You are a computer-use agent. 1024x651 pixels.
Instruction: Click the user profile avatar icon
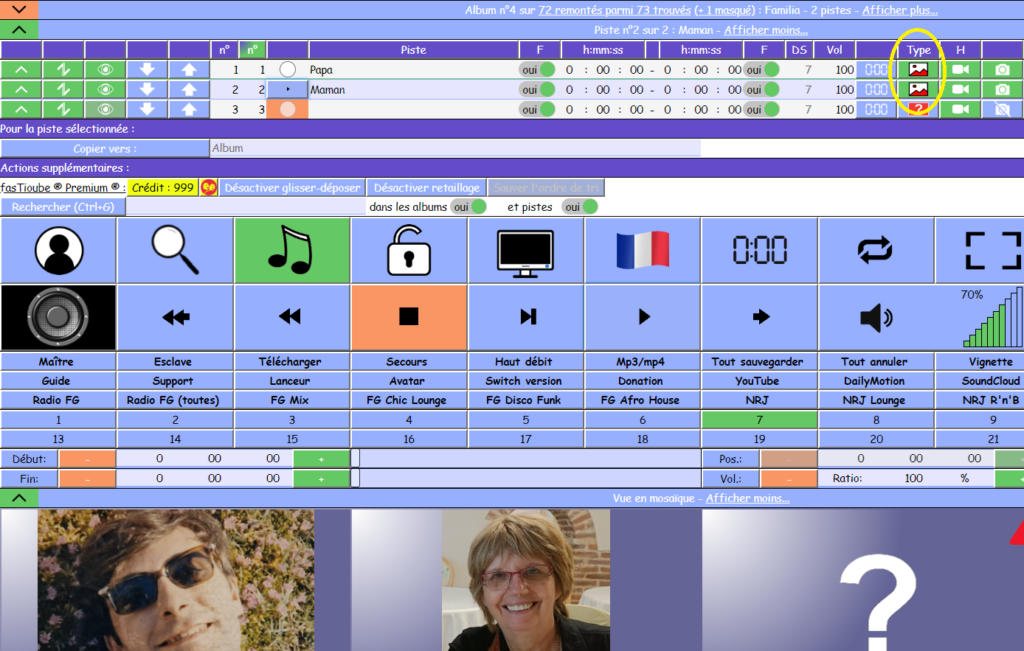pyautogui.click(x=58, y=250)
